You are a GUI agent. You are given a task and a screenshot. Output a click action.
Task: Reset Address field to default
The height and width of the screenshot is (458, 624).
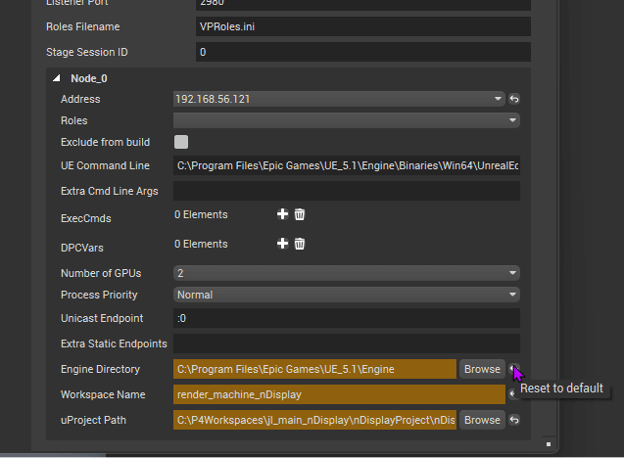coord(514,99)
